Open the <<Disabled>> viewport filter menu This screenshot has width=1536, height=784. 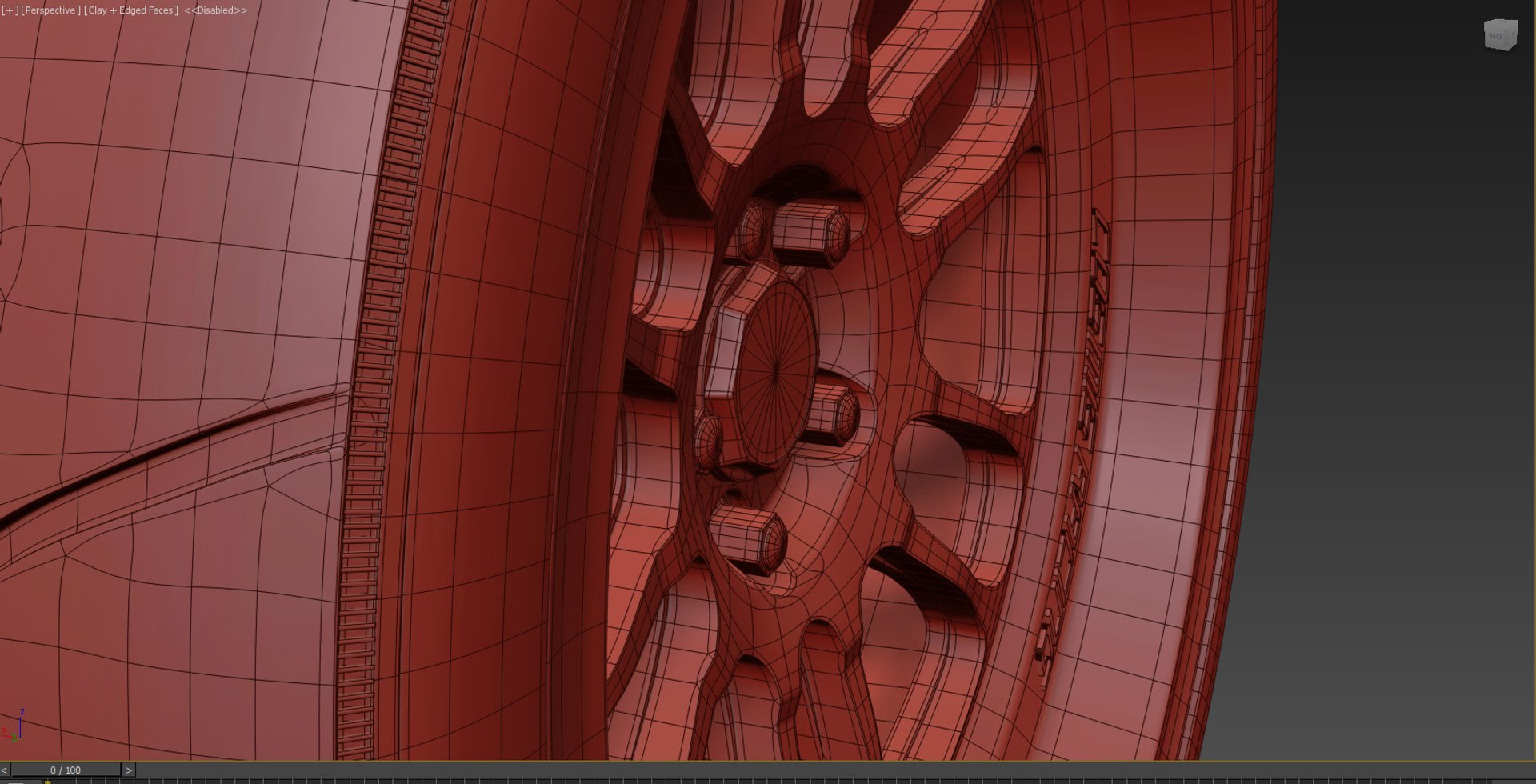(x=215, y=10)
